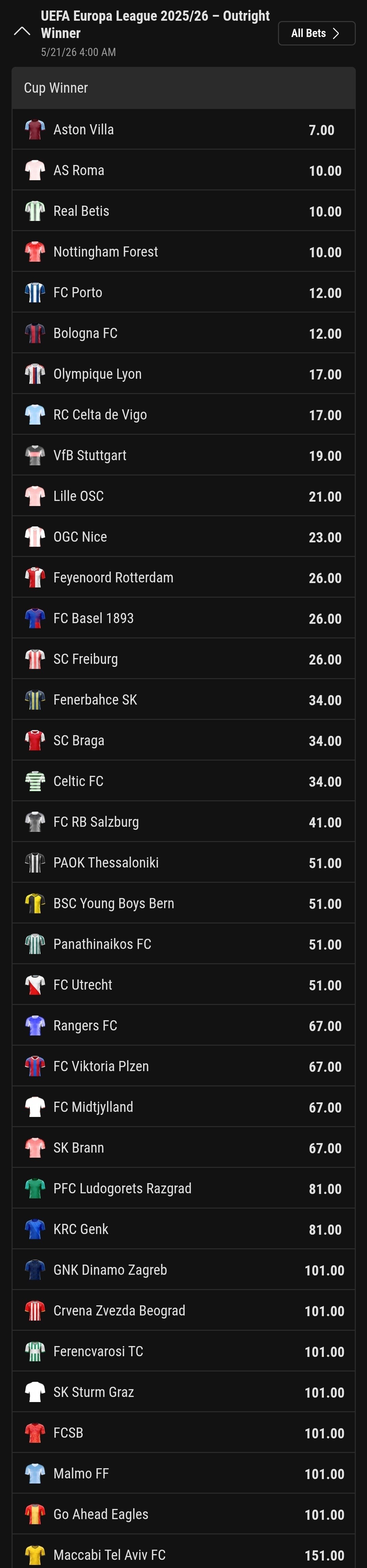Open All Bets for this event

tap(316, 34)
